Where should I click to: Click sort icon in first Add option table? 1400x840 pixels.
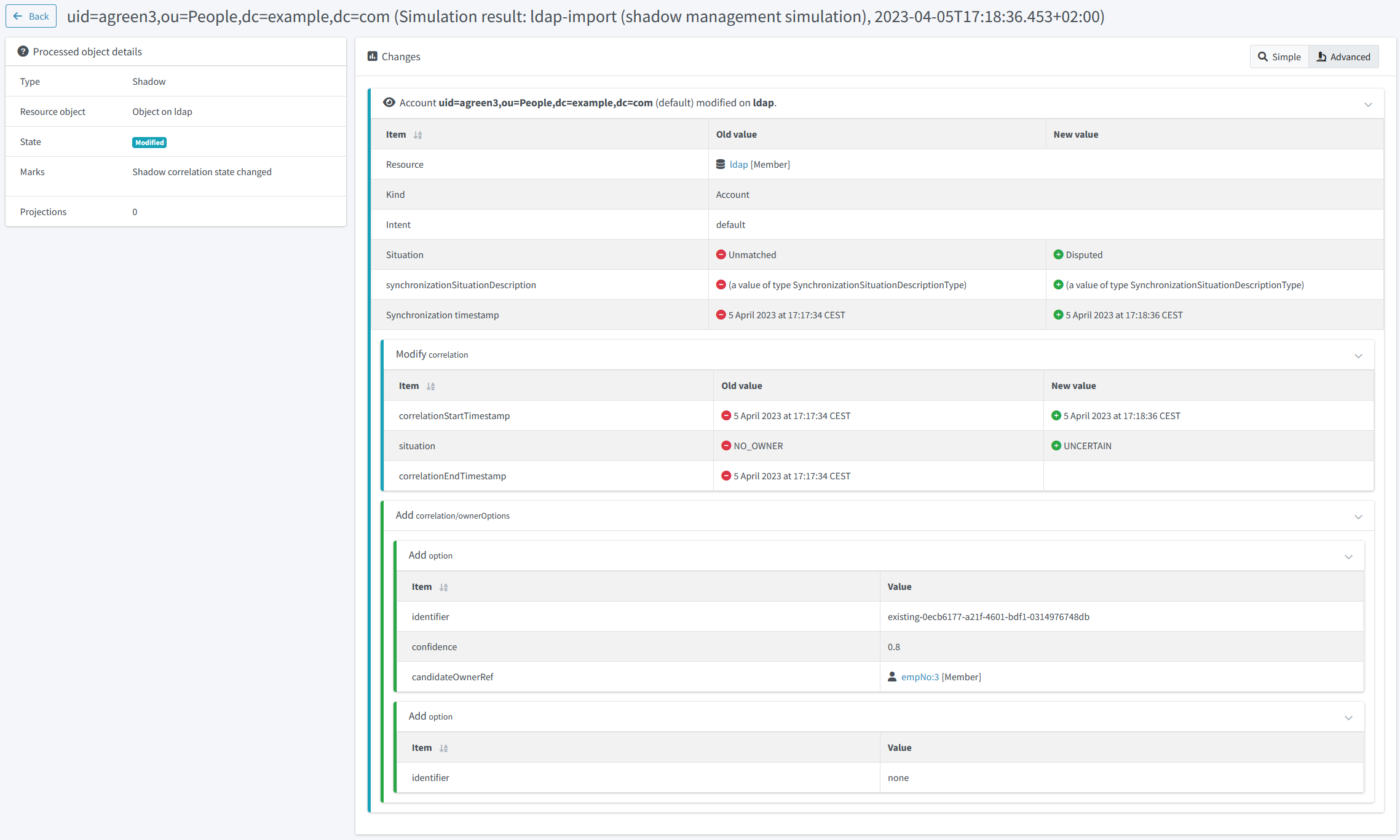[x=443, y=587]
